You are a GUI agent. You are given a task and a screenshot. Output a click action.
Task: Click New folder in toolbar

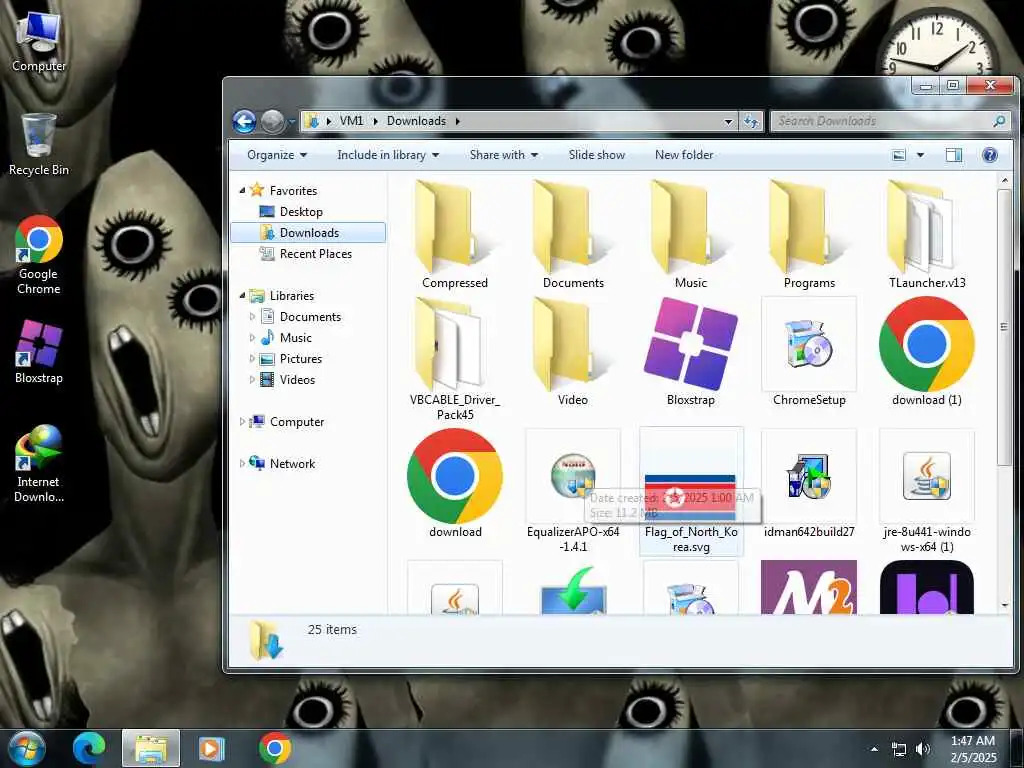point(684,155)
